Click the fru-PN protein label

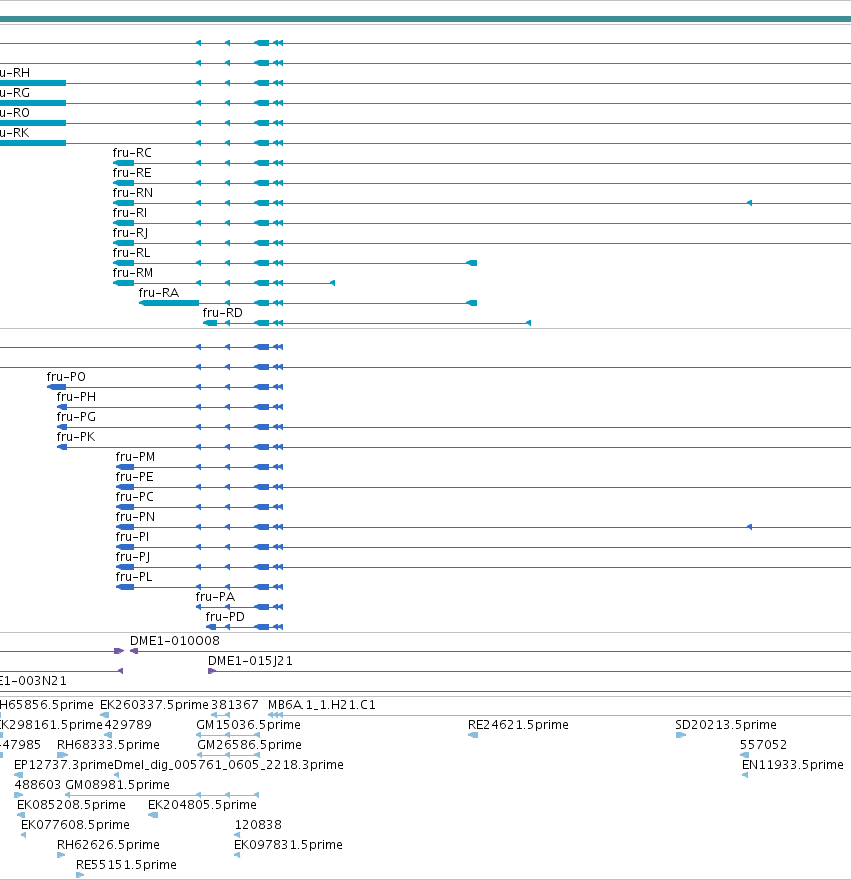tap(135, 517)
